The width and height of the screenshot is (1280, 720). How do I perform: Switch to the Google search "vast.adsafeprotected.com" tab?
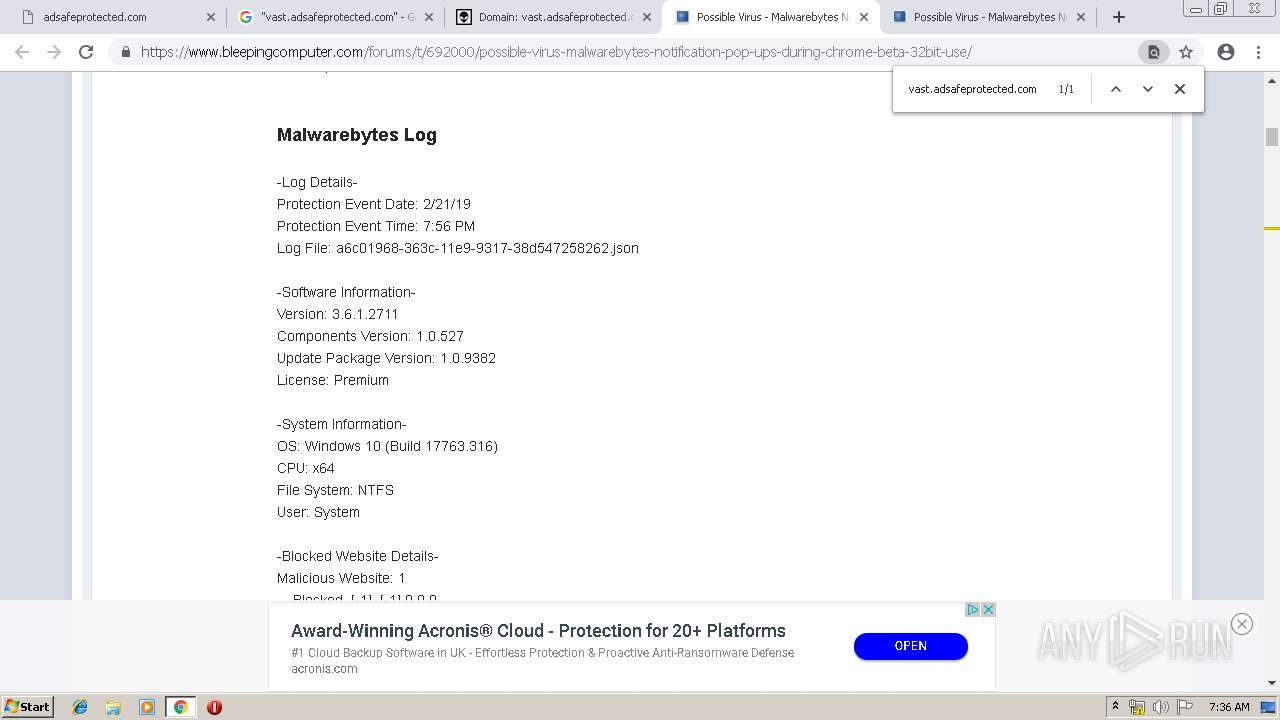point(333,17)
